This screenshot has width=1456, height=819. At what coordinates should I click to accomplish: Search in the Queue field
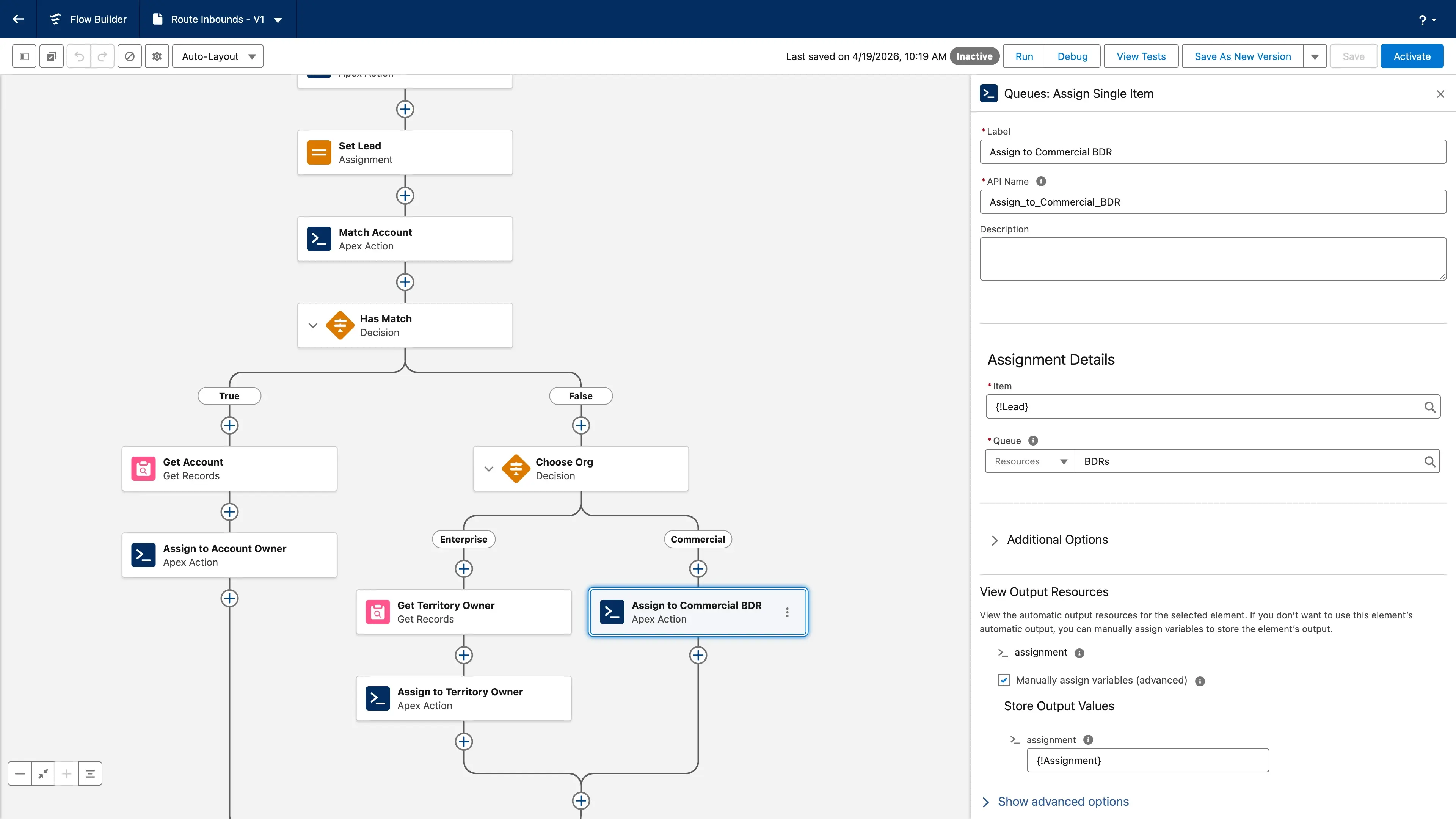1429,461
